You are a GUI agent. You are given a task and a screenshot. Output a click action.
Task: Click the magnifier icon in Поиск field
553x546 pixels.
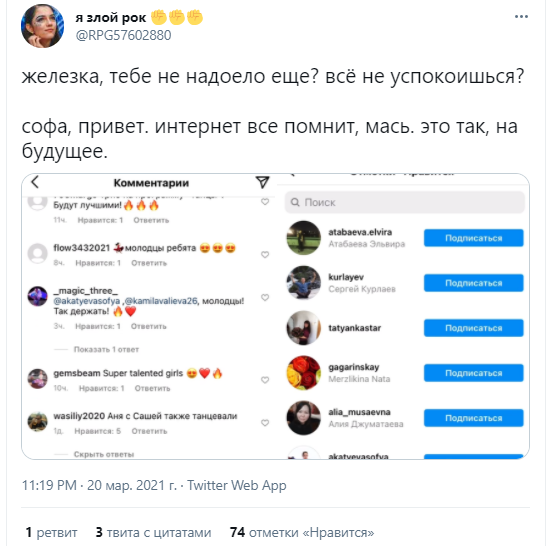click(x=295, y=202)
